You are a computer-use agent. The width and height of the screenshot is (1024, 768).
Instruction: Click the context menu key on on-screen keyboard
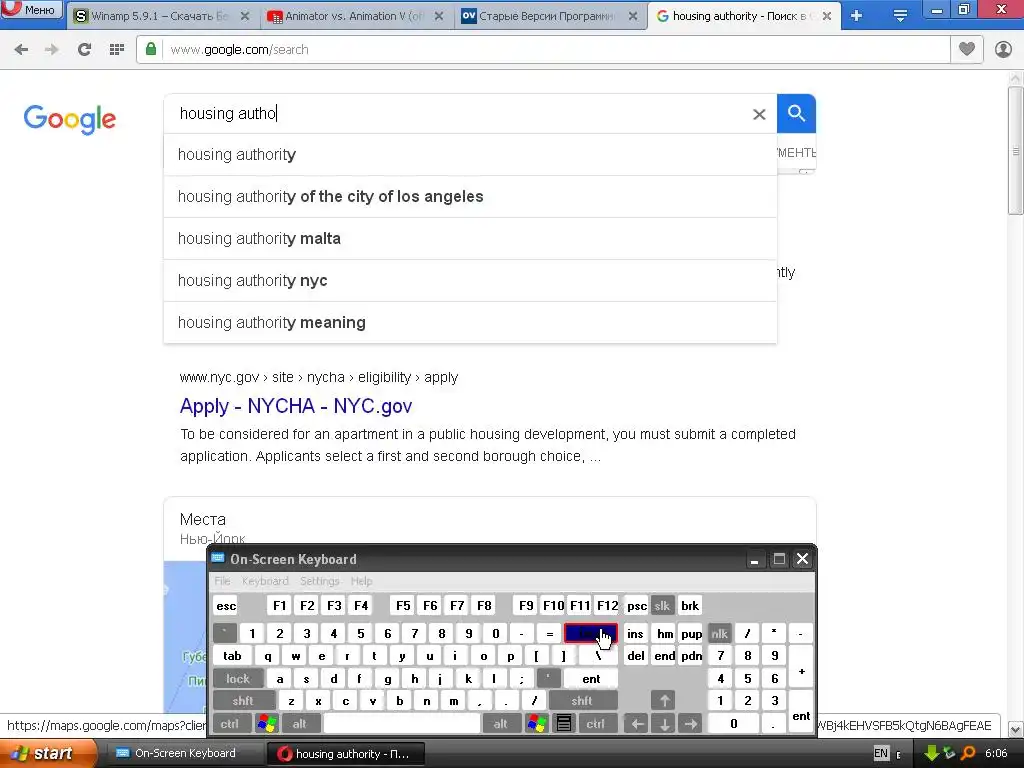tap(564, 724)
